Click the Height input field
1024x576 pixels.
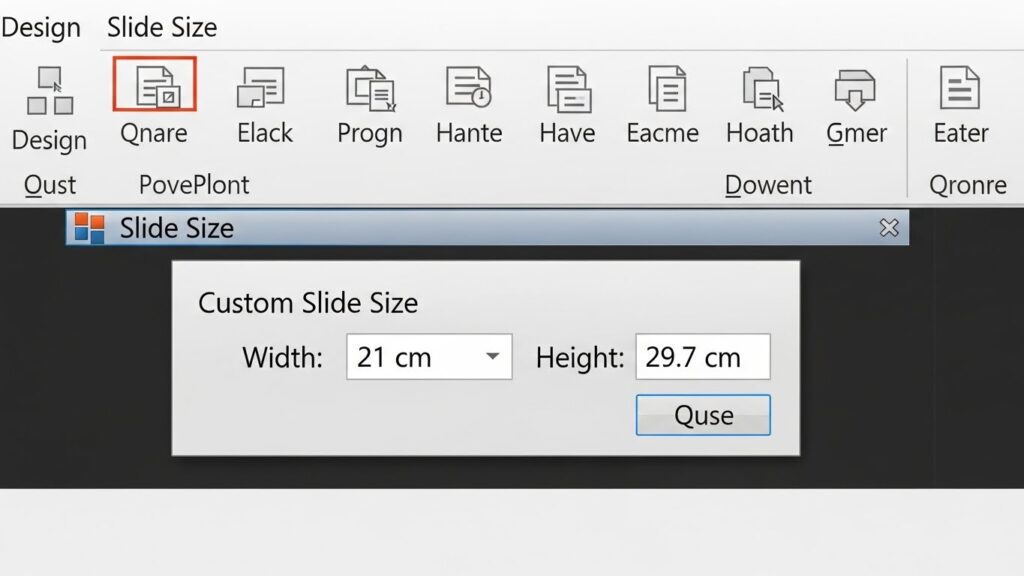pyautogui.click(x=702, y=357)
